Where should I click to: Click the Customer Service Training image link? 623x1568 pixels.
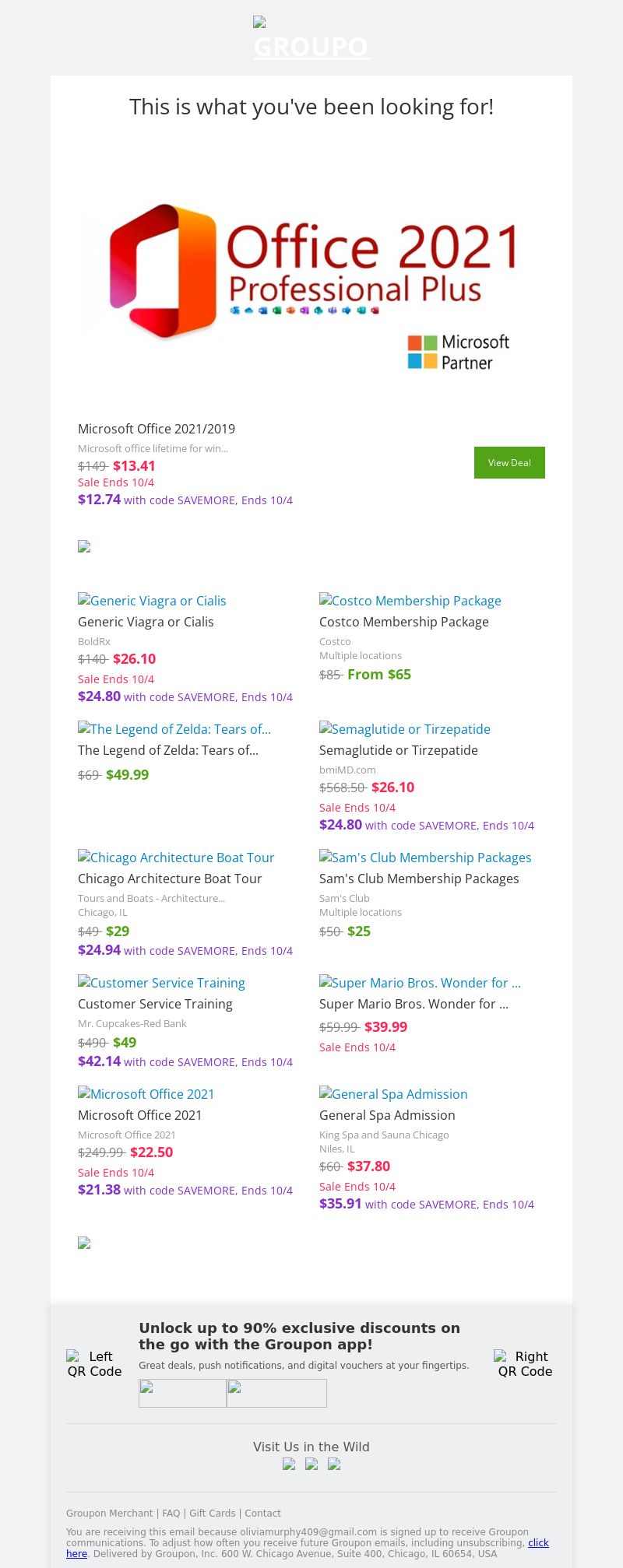pyautogui.click(x=161, y=983)
